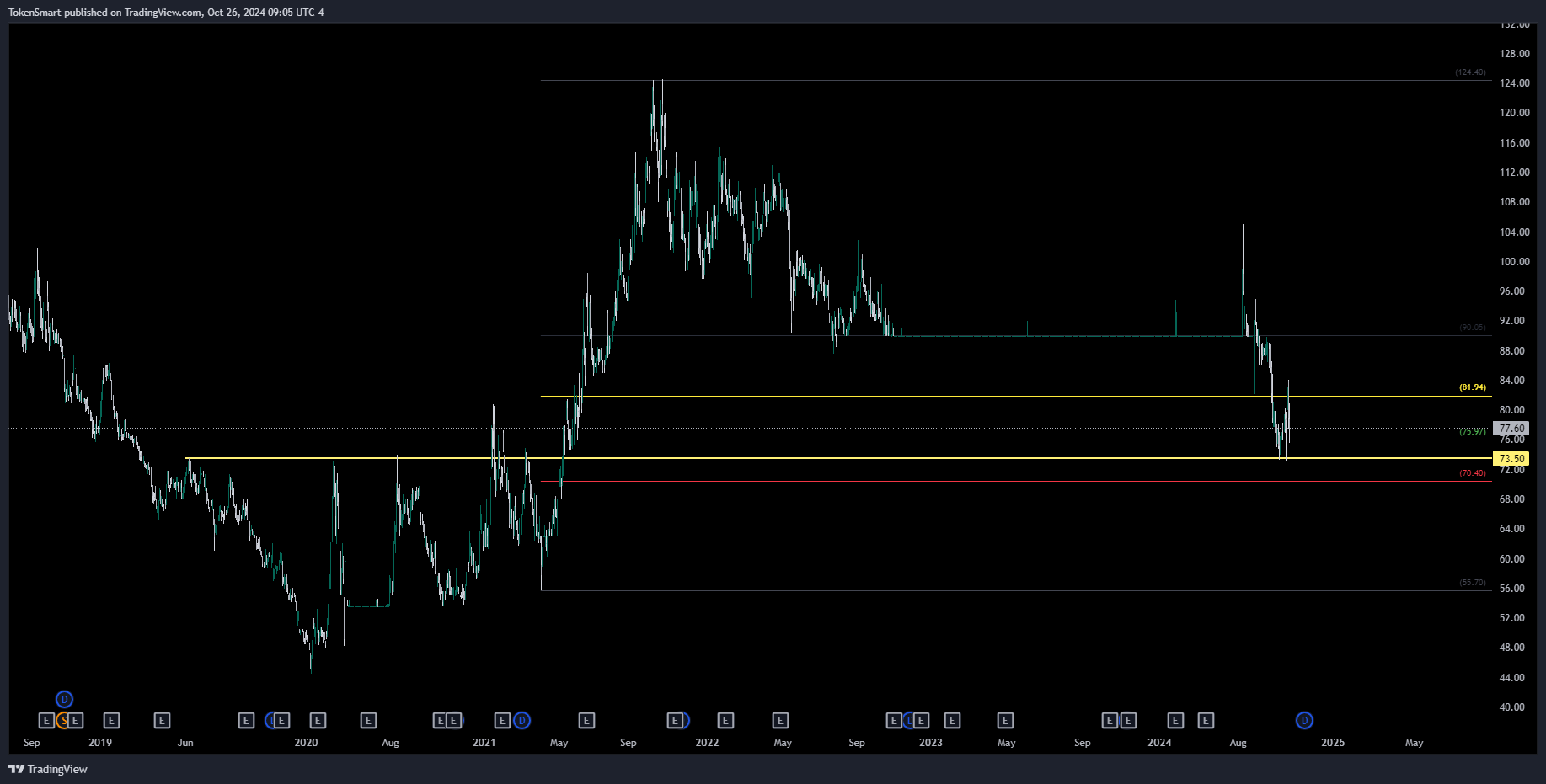
Task: Open the E earnings marker just after the 2020 label
Action: 318,721
